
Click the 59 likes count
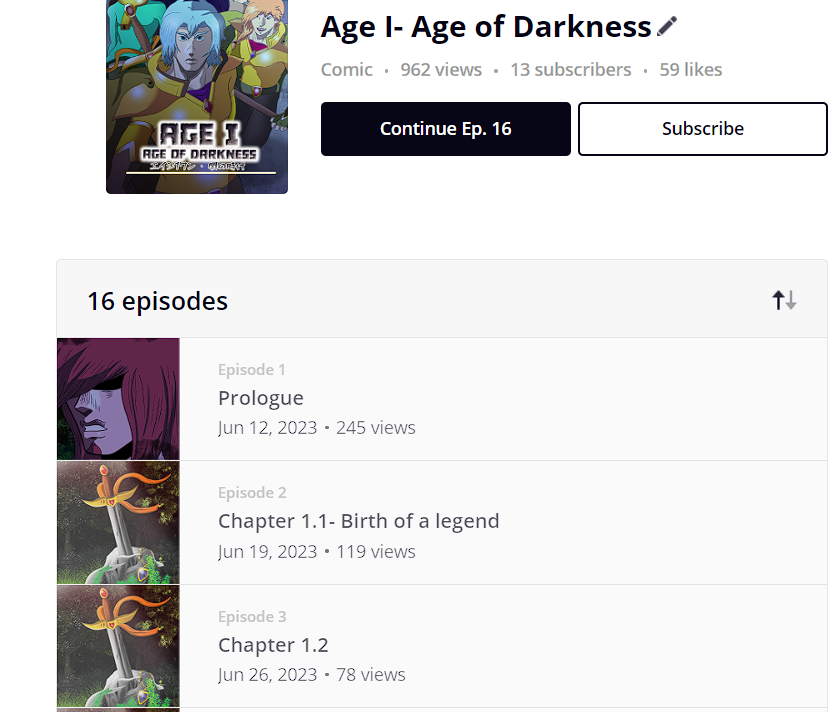coord(690,70)
